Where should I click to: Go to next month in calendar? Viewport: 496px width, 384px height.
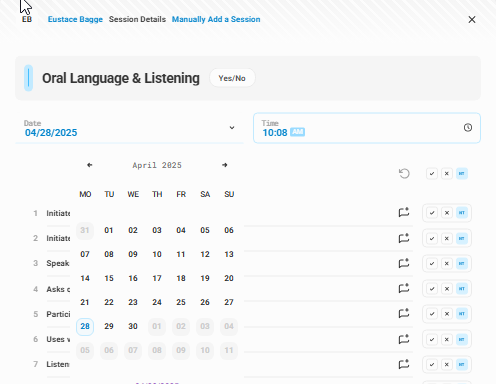coord(225,165)
